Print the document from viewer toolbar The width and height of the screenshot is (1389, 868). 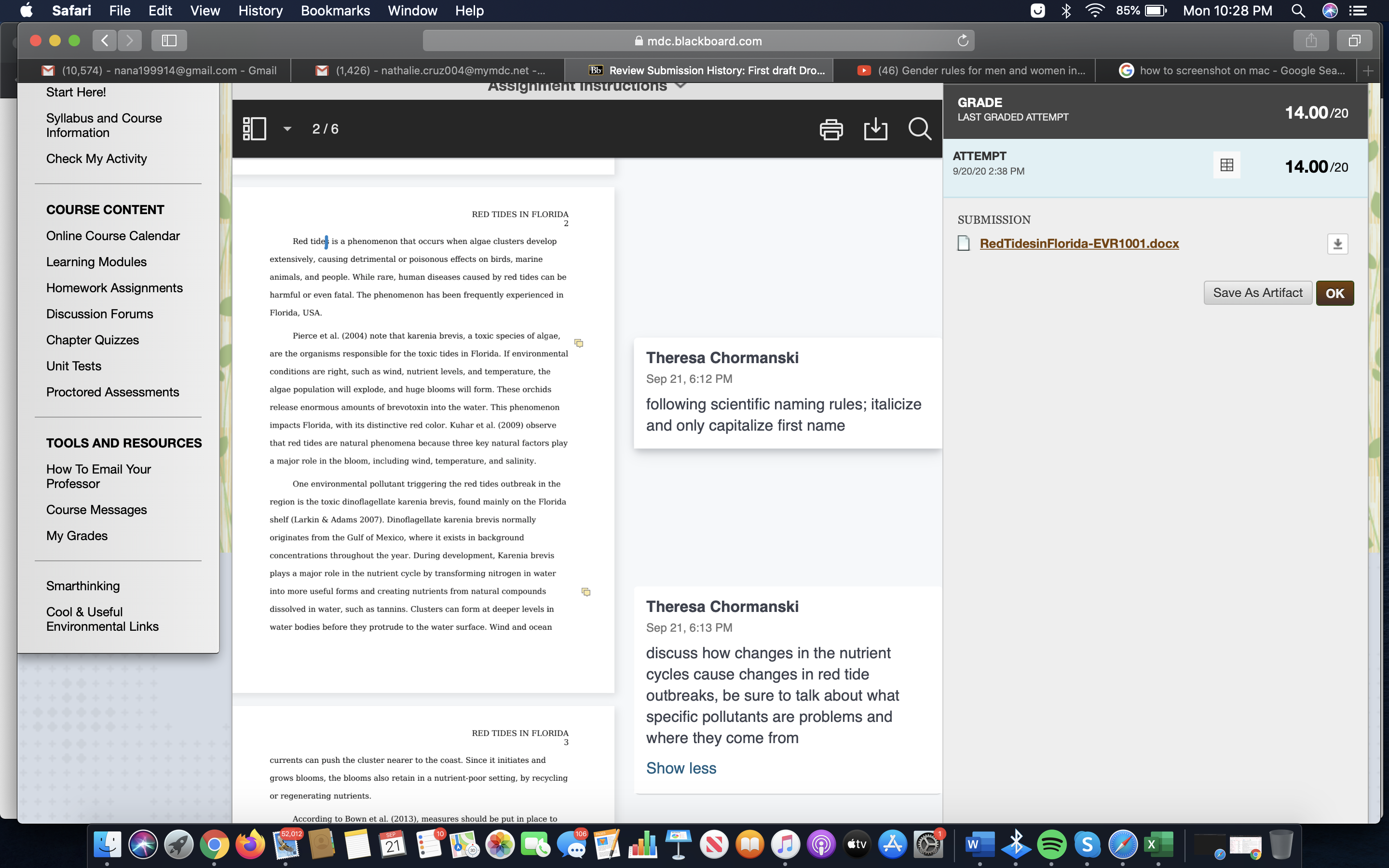click(x=831, y=129)
